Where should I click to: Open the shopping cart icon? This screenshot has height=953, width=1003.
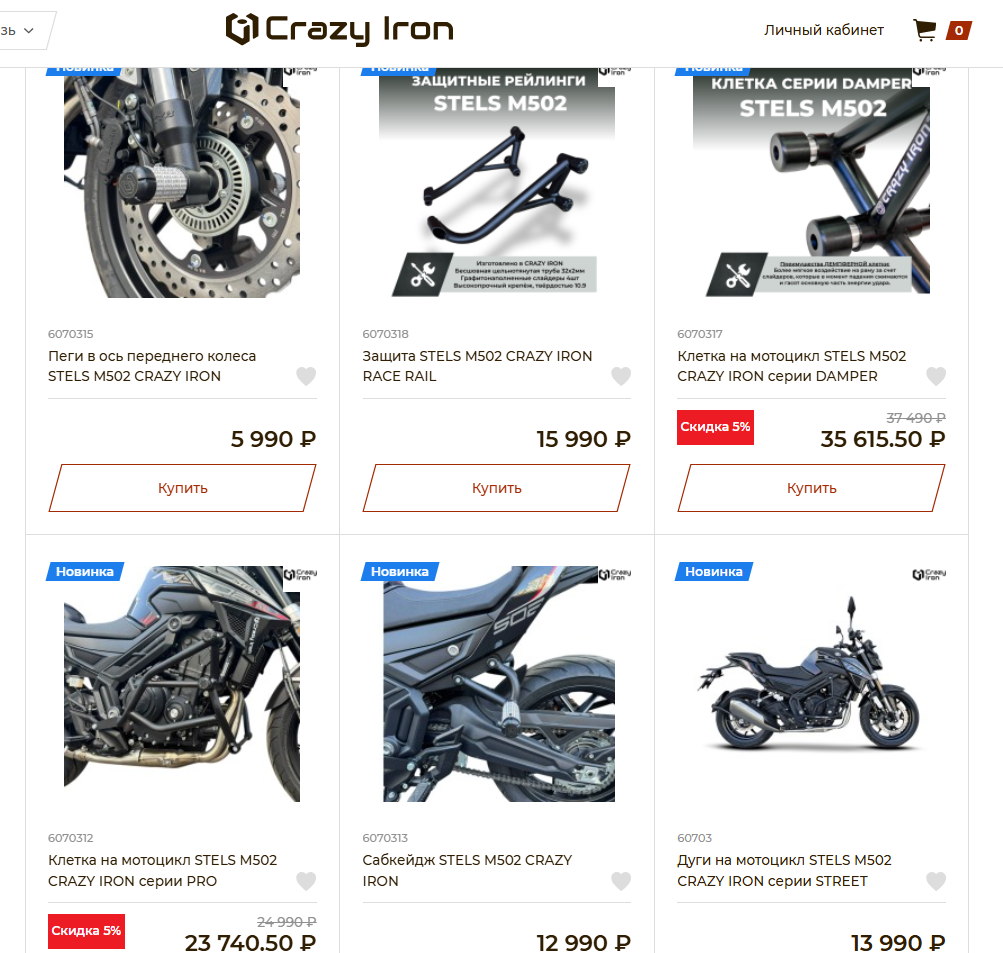tap(924, 30)
